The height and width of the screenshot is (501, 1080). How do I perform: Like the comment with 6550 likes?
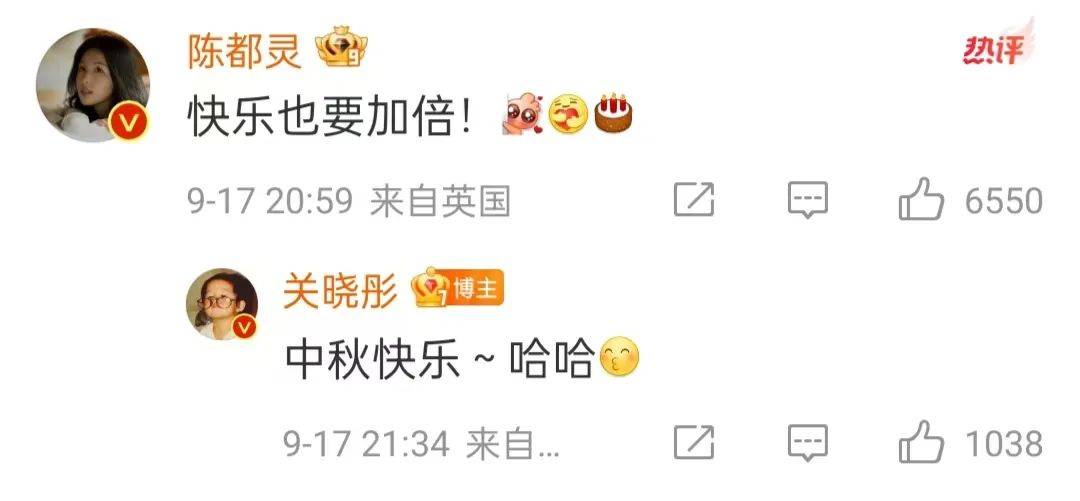tap(921, 198)
